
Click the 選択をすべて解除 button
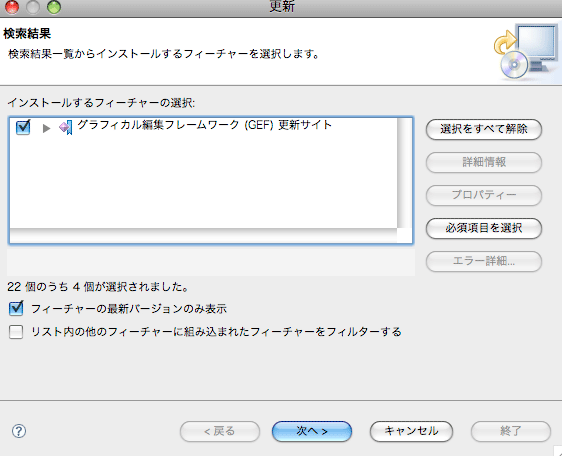[x=484, y=129]
